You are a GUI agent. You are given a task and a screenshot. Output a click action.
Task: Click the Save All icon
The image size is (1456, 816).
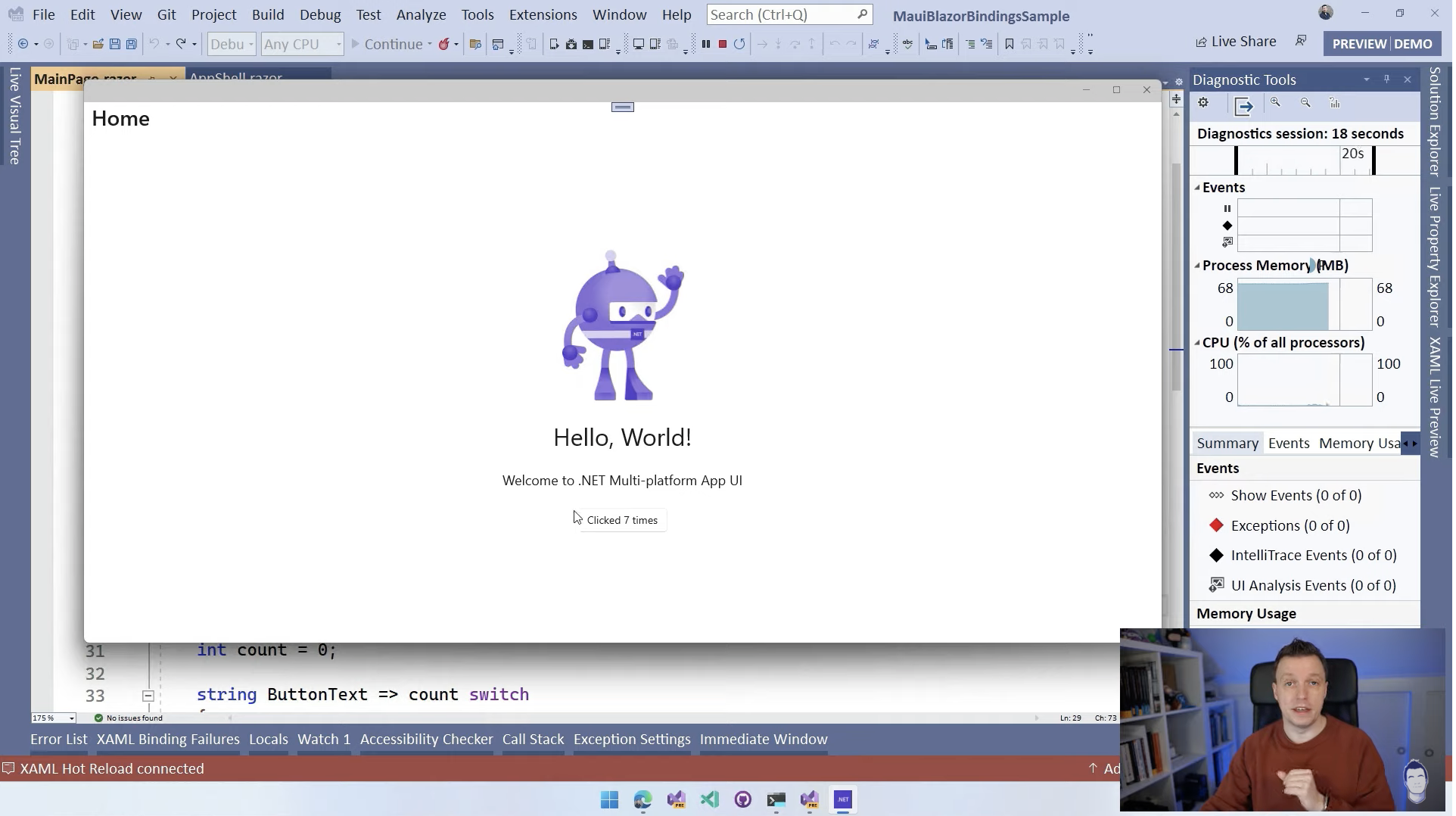coord(131,44)
